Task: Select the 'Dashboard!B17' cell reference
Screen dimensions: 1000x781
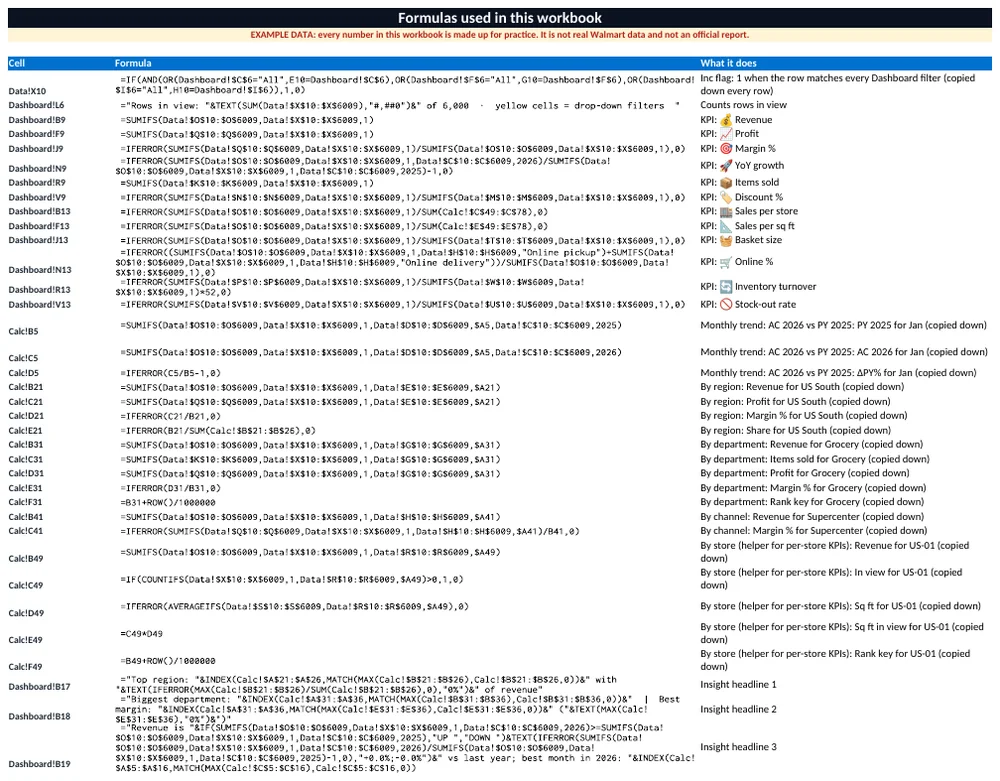Action: point(40,687)
